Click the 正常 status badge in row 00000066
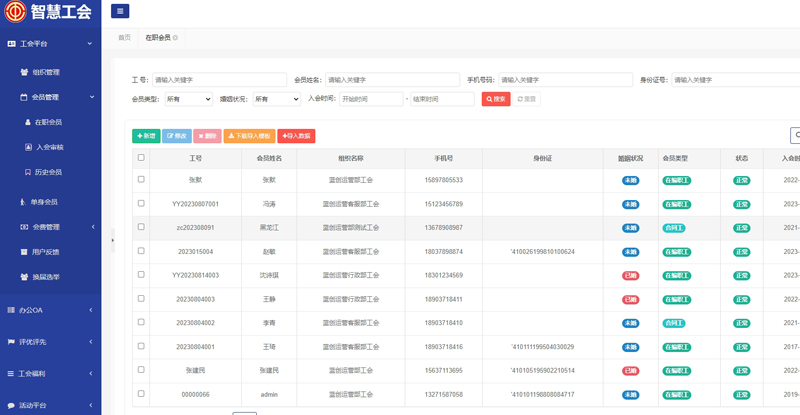Viewport: 800px width, 415px height. (742, 395)
